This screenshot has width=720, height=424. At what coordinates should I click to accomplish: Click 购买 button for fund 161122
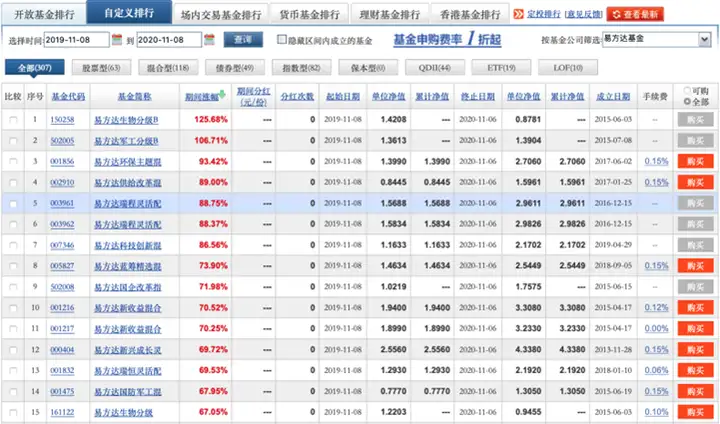(x=695, y=413)
